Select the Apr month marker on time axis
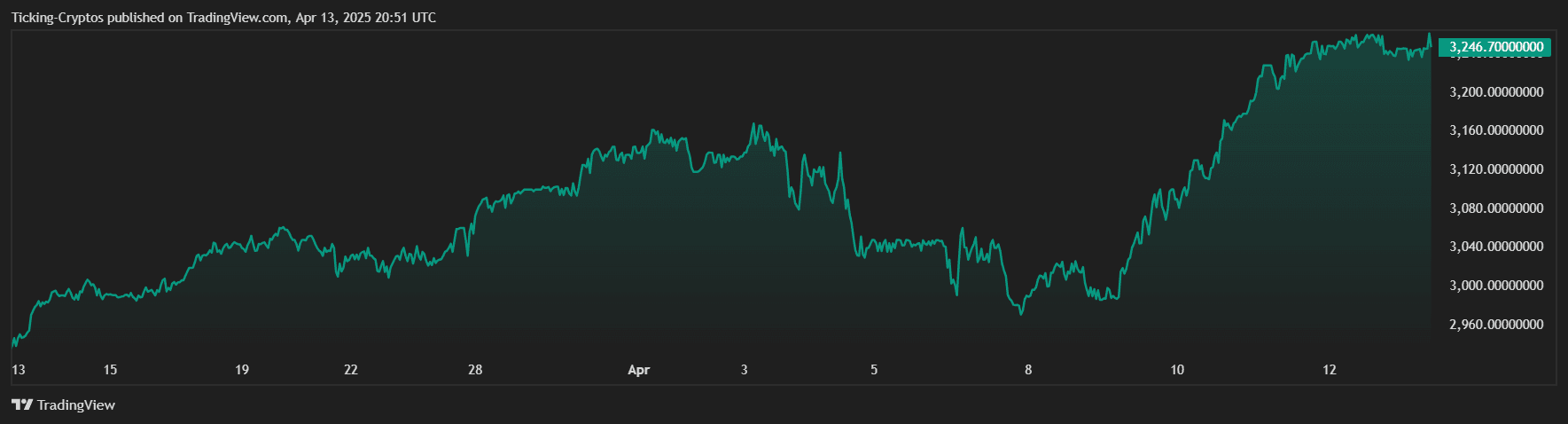 coord(638,370)
